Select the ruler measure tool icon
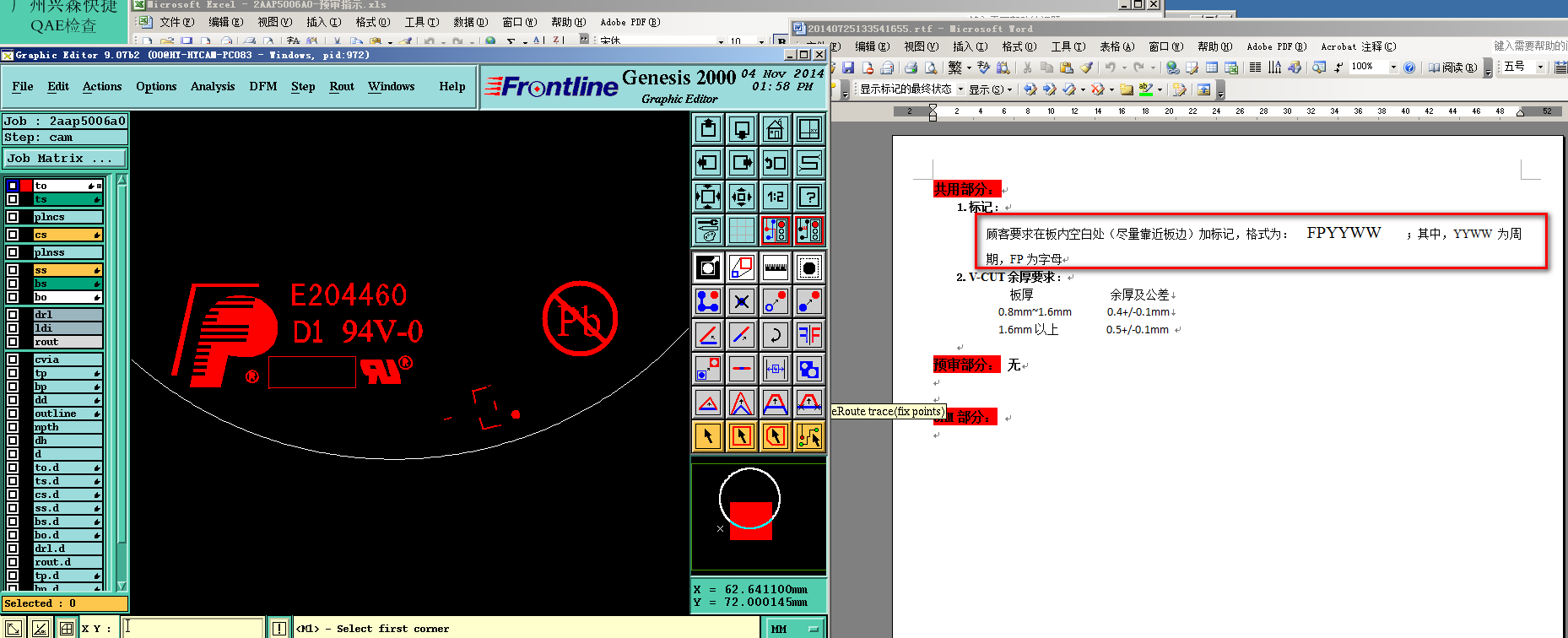This screenshot has height=638, width=1568. pyautogui.click(x=776, y=268)
